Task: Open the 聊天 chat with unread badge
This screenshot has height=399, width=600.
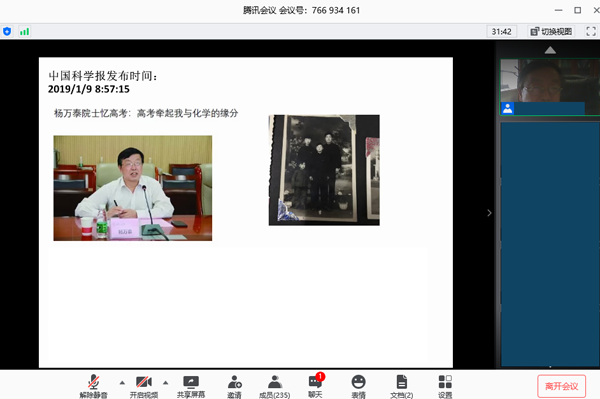Action: pos(315,386)
